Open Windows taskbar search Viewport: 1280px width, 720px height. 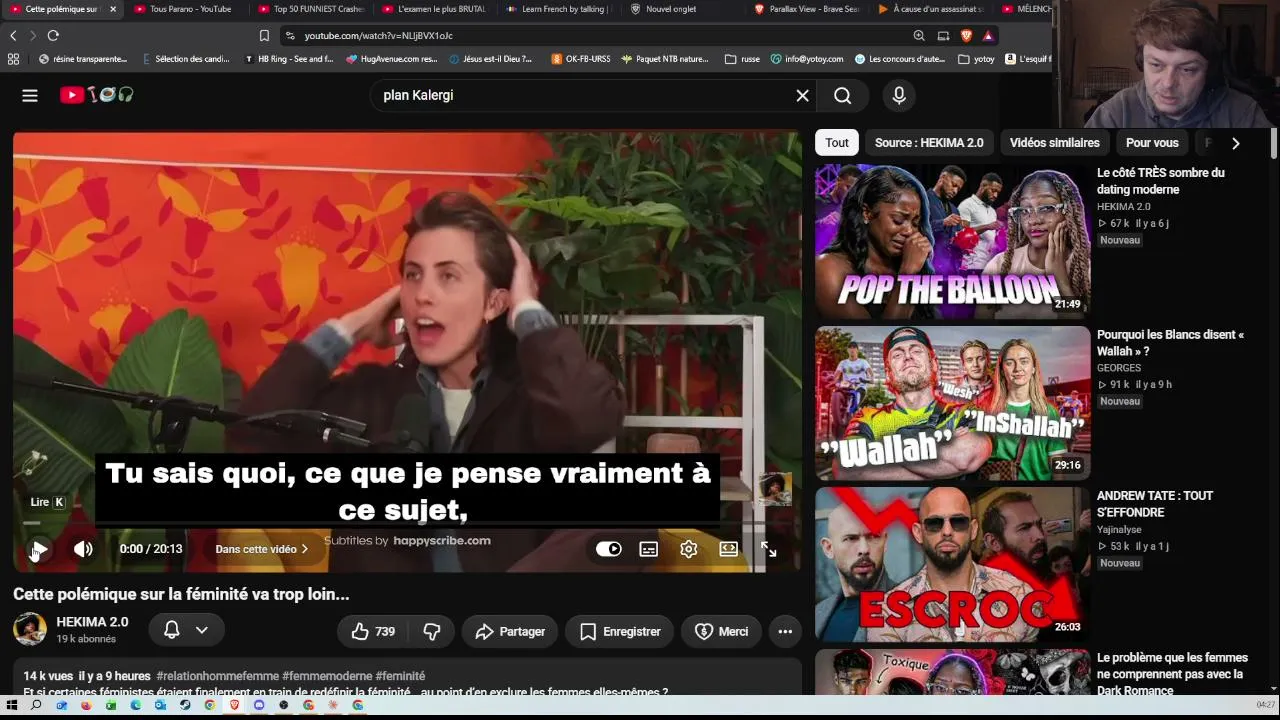[x=36, y=705]
